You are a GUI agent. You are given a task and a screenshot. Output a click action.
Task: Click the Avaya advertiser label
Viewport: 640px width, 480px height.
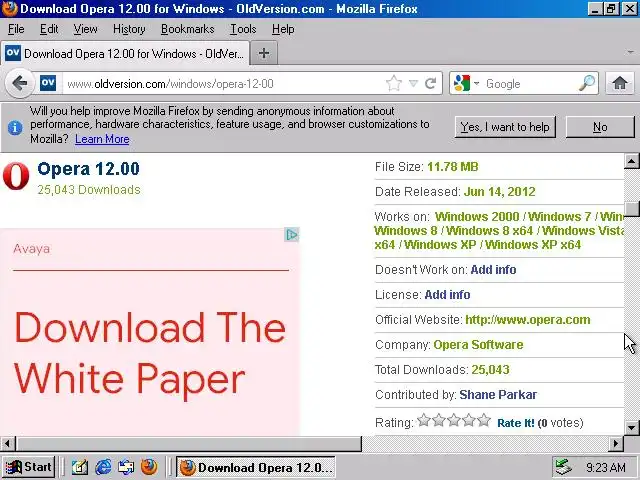tap(31, 249)
